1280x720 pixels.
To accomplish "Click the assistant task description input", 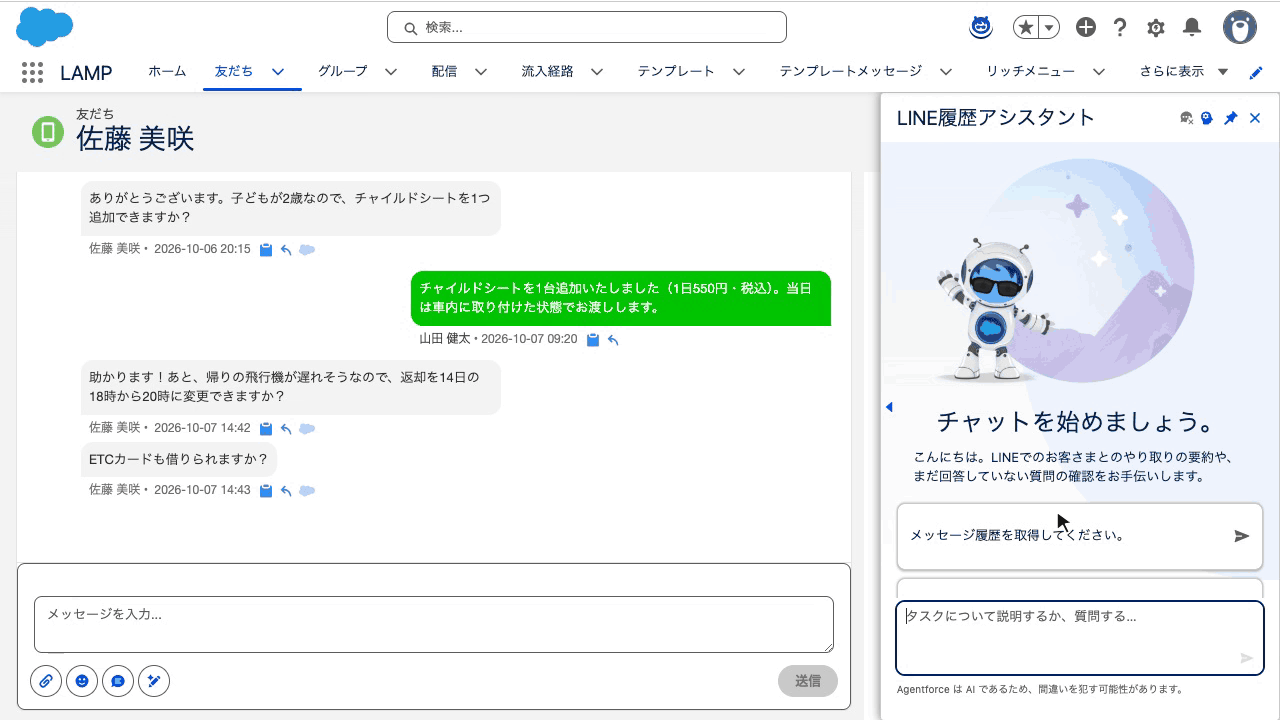I will [1080, 638].
